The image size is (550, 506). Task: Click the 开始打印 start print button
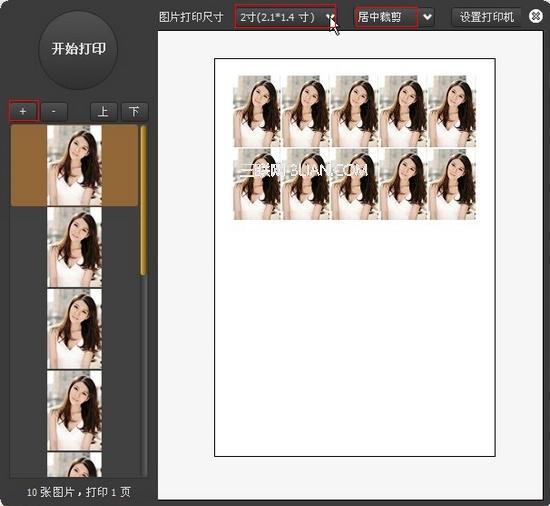pos(78,49)
